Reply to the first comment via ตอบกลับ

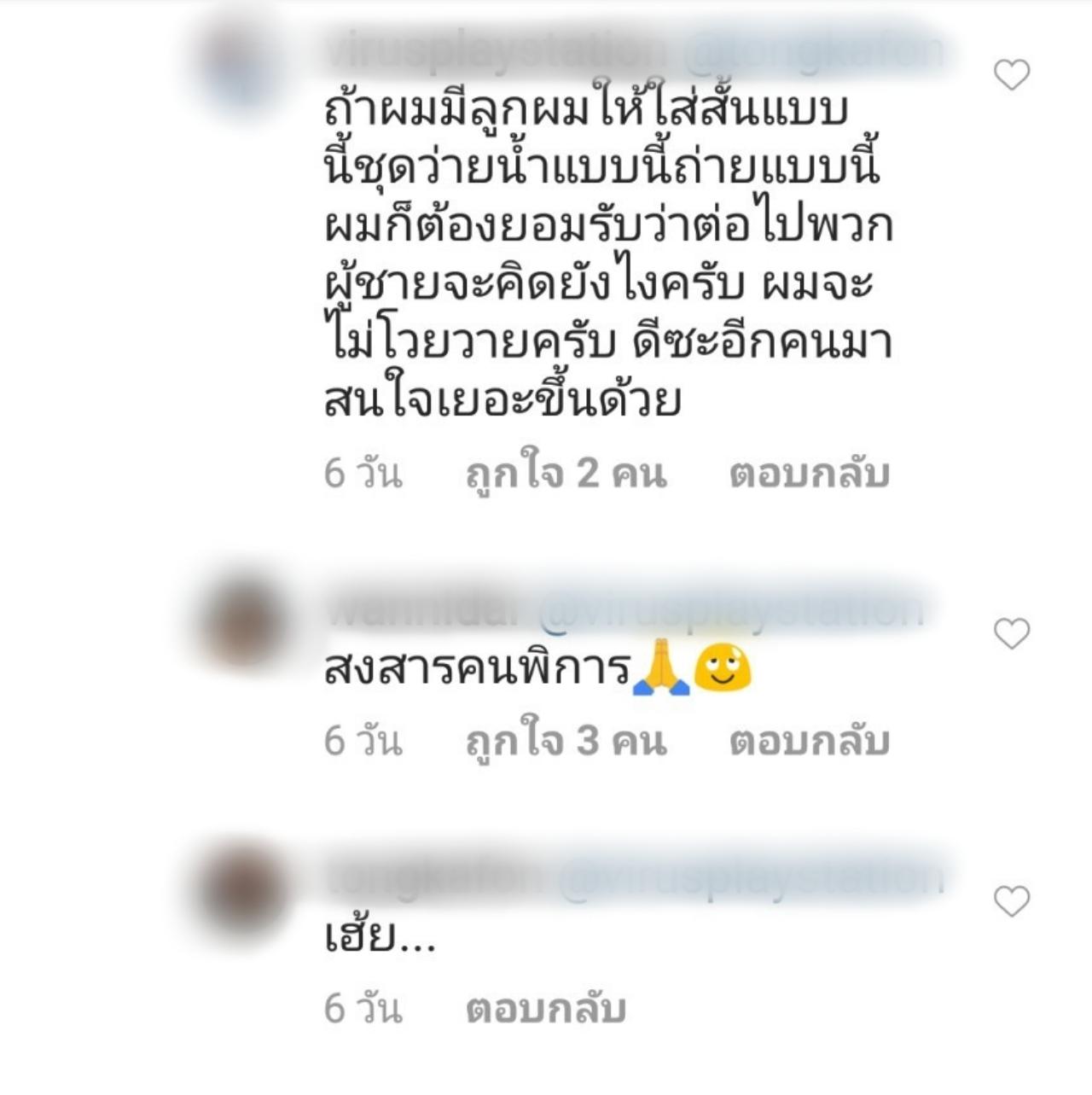(x=809, y=474)
